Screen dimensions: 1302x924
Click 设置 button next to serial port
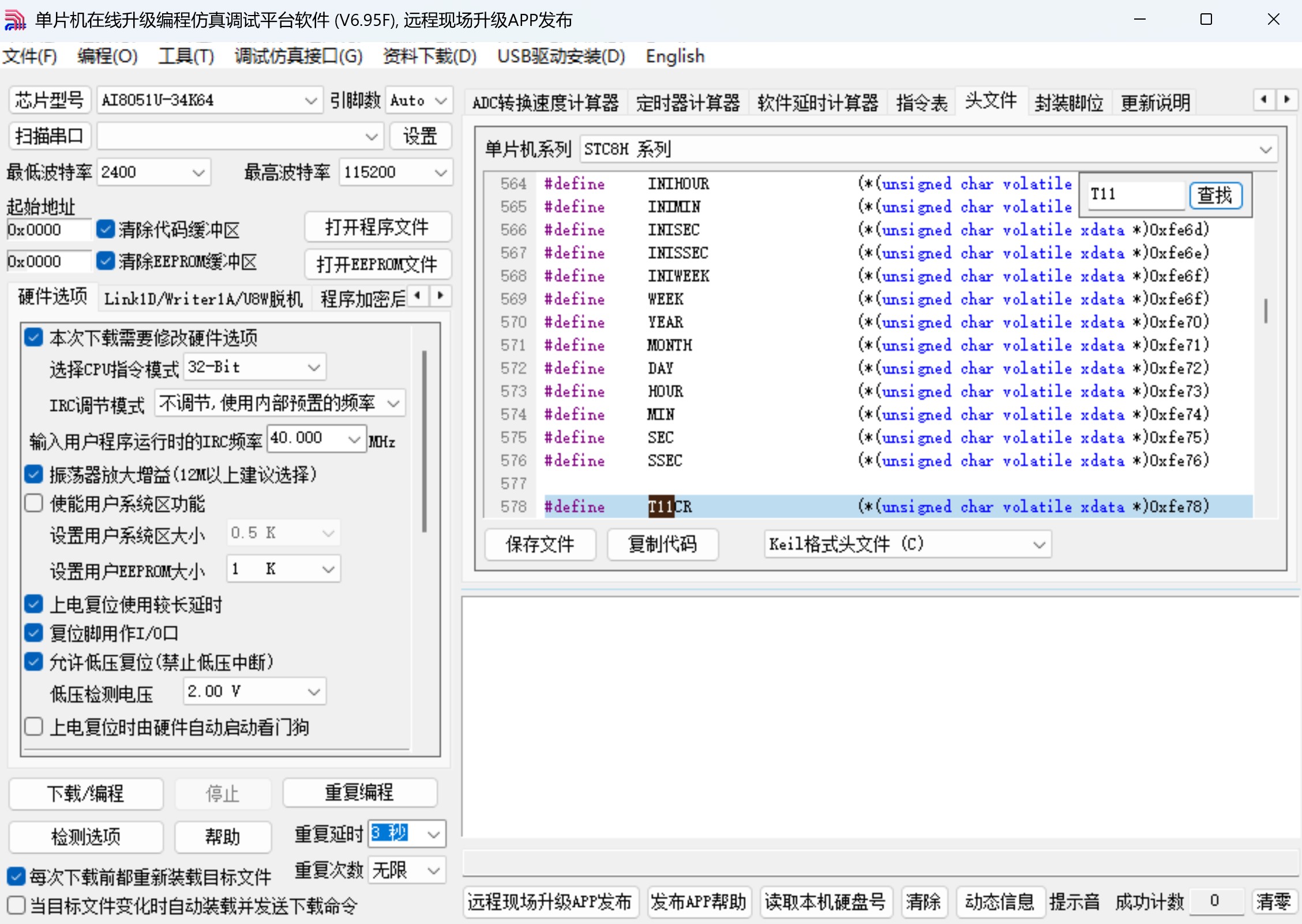point(420,136)
